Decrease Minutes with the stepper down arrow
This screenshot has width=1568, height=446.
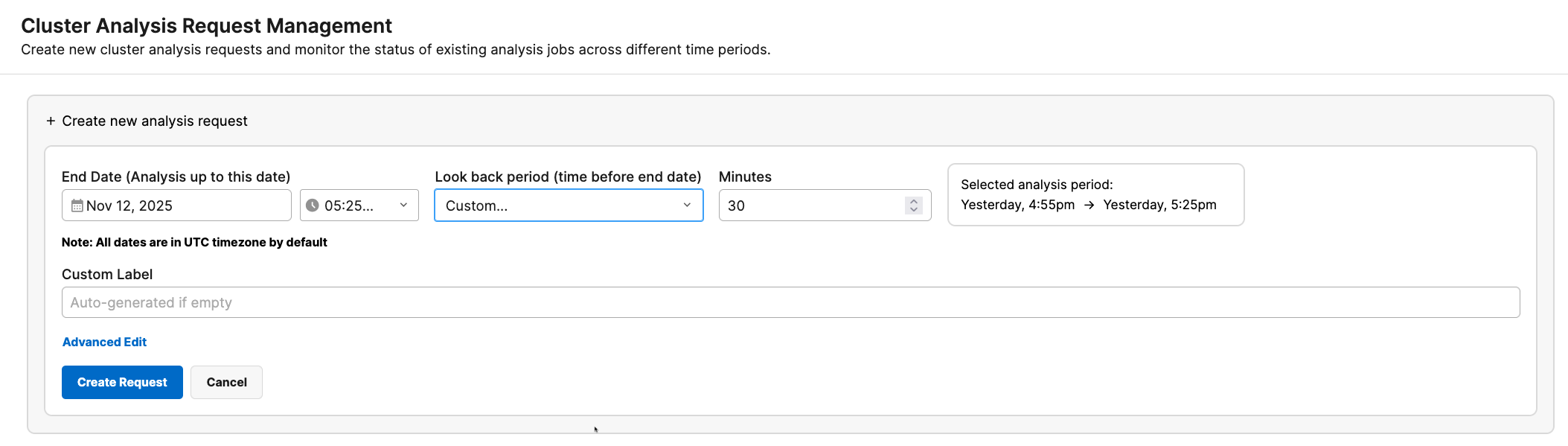coord(914,210)
